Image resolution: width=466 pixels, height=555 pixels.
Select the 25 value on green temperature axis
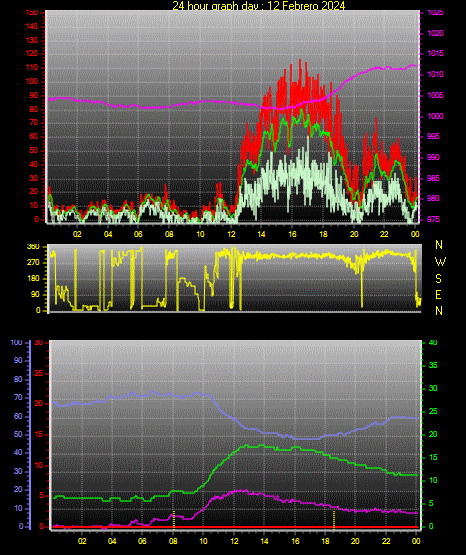pyautogui.click(x=433, y=411)
